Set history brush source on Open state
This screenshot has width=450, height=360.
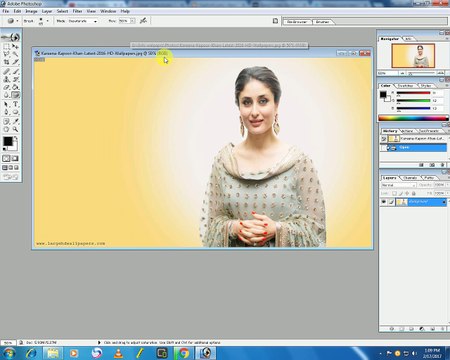click(x=384, y=148)
